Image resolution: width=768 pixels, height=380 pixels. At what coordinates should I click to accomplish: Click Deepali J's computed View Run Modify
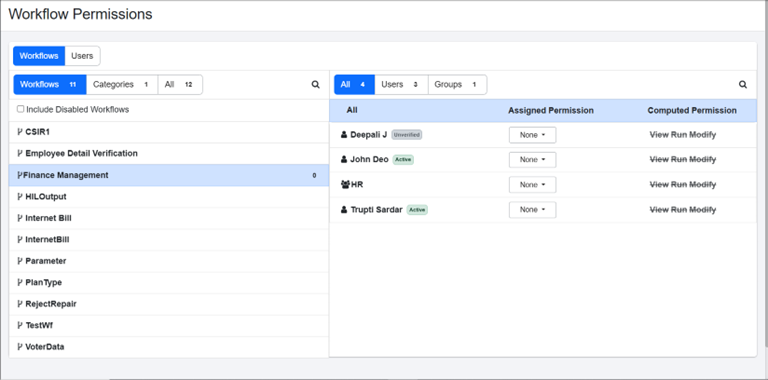[x=683, y=135]
